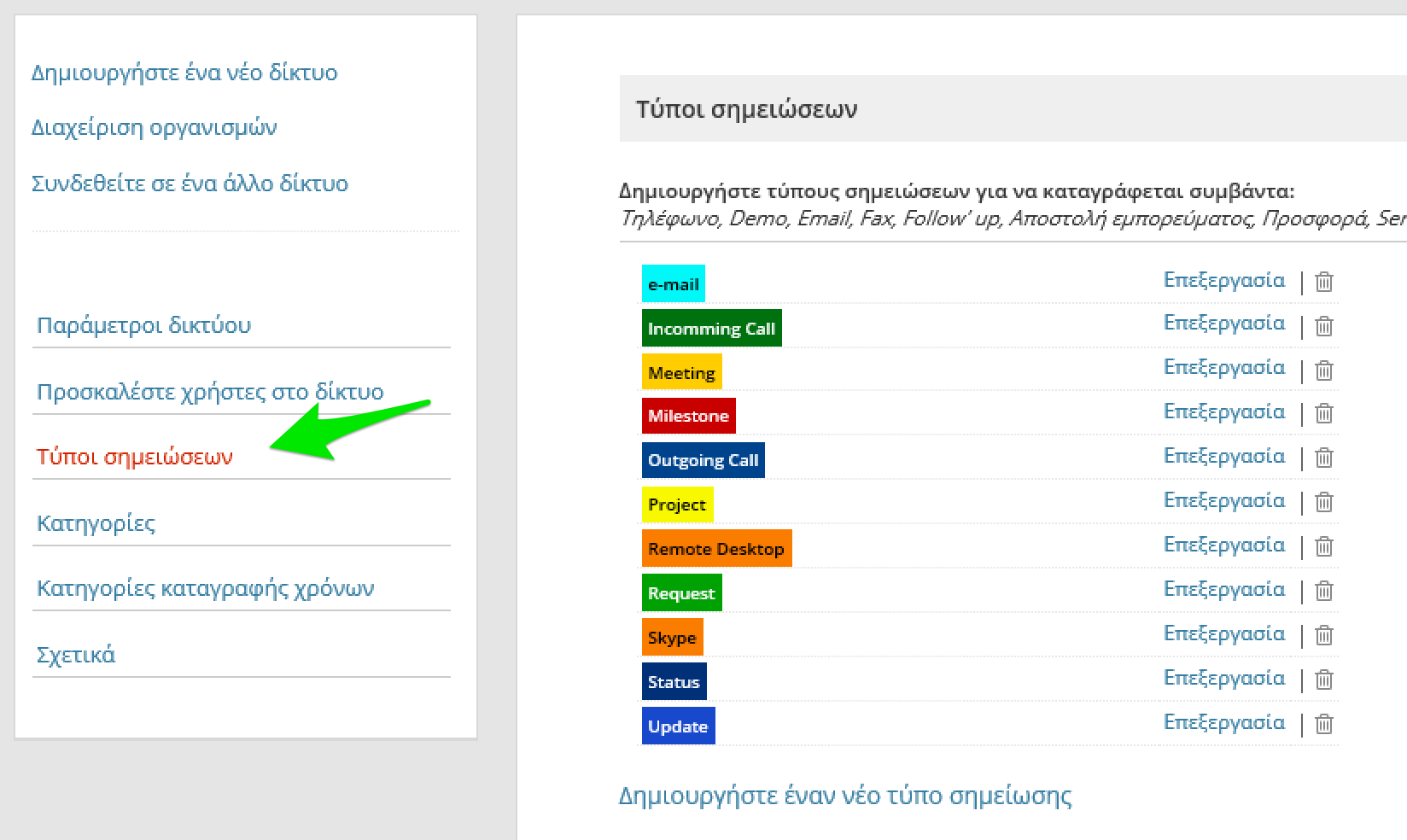1407x840 pixels.
Task: Go to Κατηγορίες menu item
Action: (x=96, y=523)
